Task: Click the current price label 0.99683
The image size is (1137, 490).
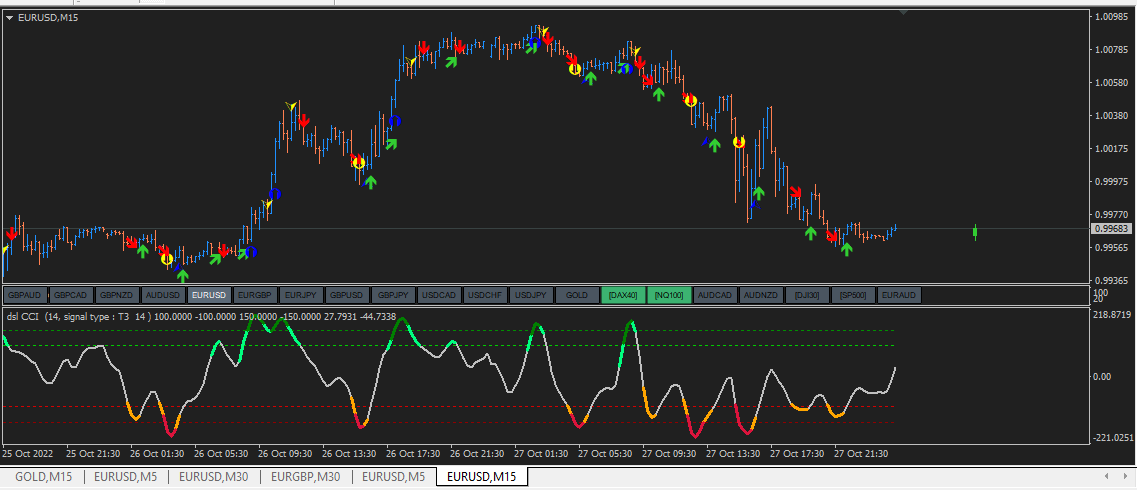Action: click(x=1112, y=228)
